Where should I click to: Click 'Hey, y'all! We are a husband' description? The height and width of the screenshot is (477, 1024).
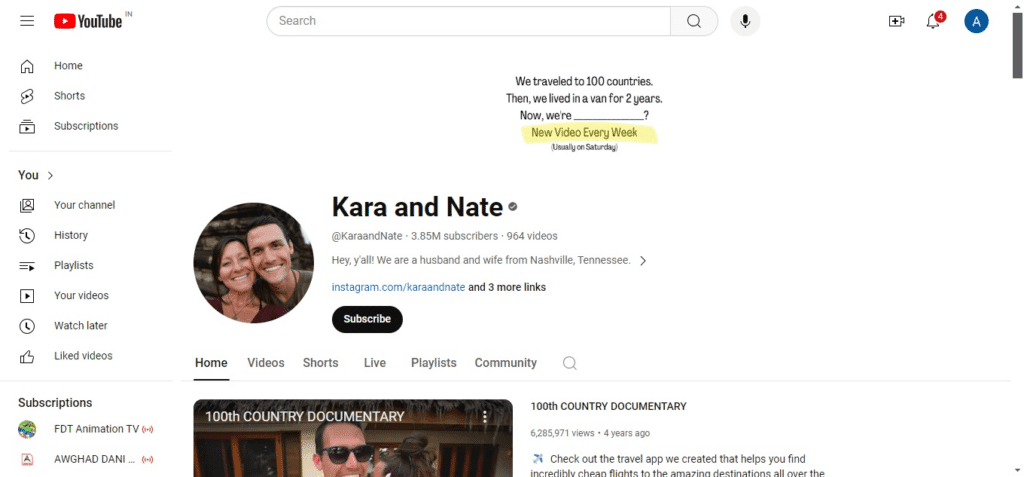(x=481, y=260)
